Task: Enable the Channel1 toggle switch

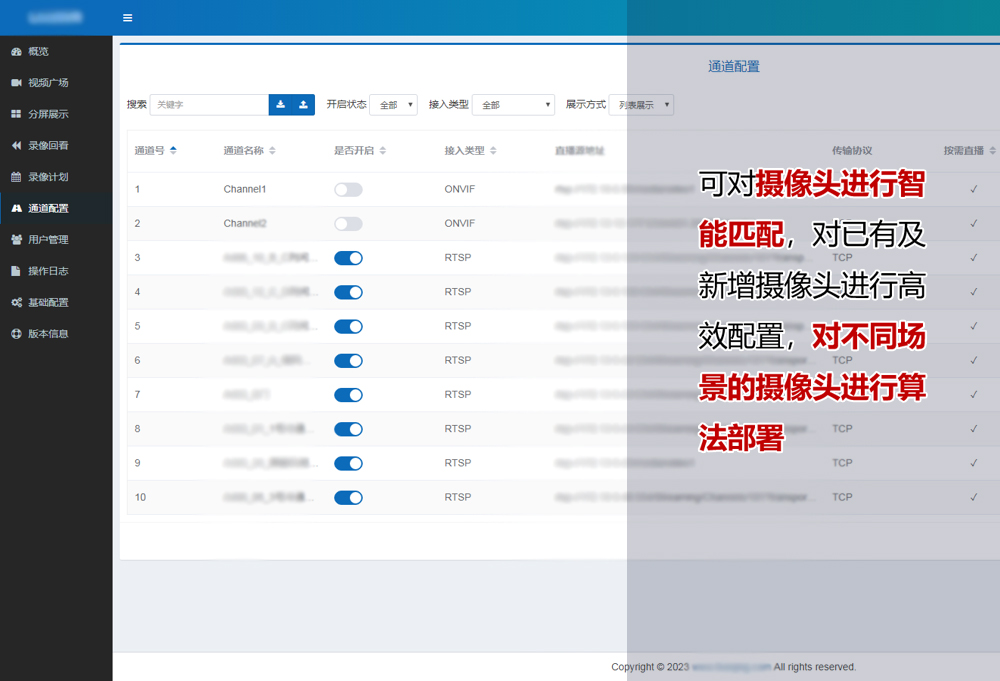Action: pyautogui.click(x=348, y=190)
